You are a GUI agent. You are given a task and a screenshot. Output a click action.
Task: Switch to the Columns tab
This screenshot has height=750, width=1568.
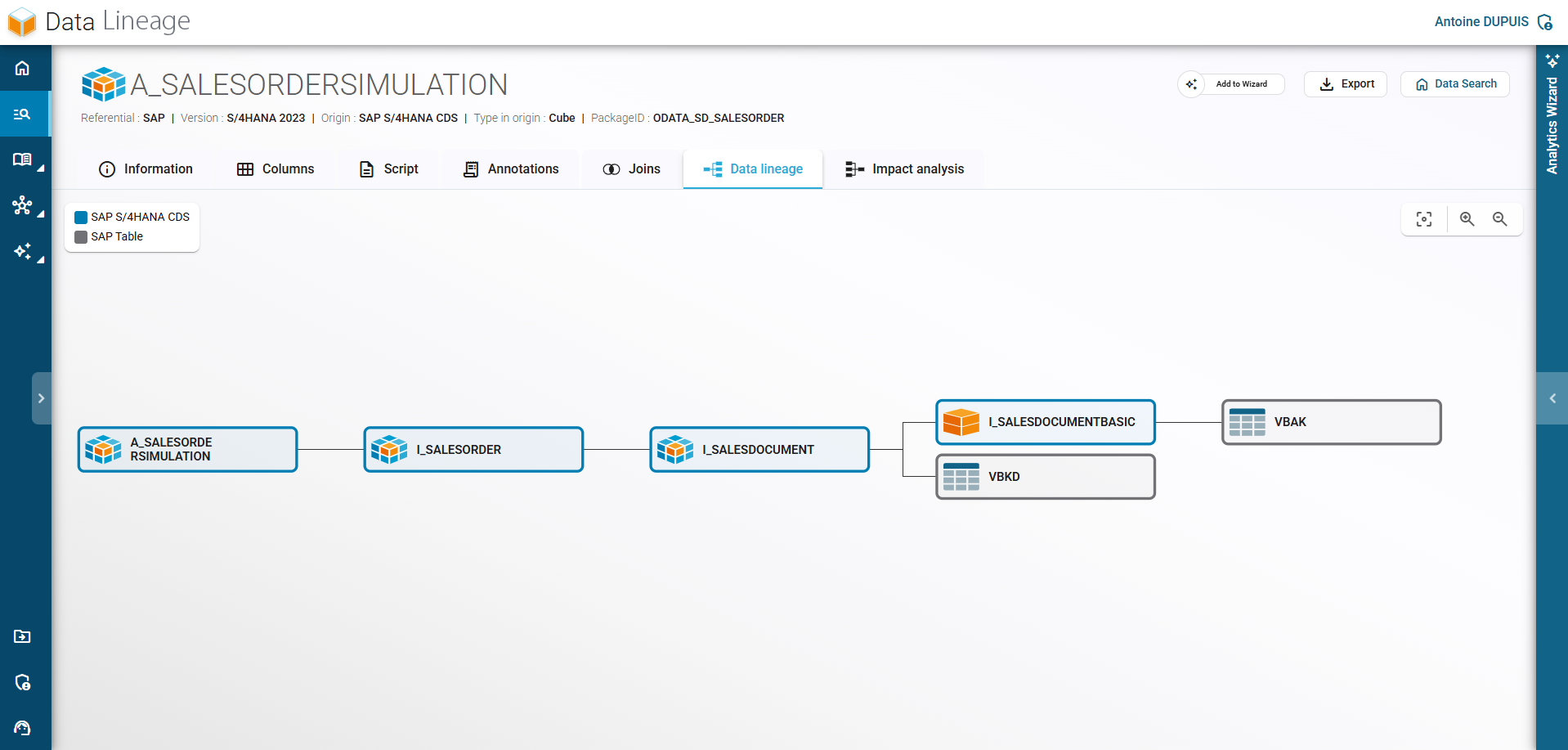click(276, 168)
